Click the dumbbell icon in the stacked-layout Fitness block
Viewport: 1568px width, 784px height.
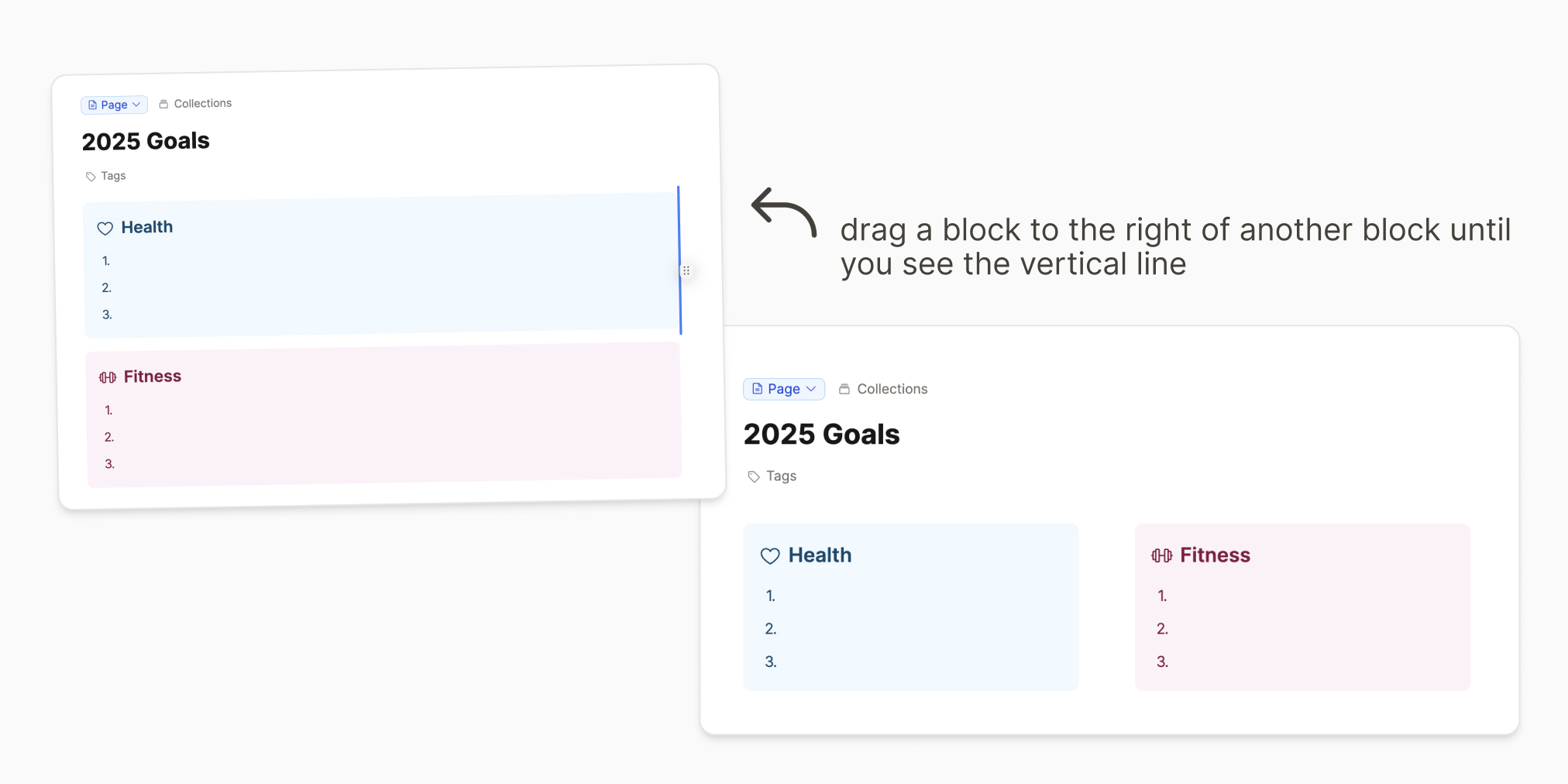point(108,377)
